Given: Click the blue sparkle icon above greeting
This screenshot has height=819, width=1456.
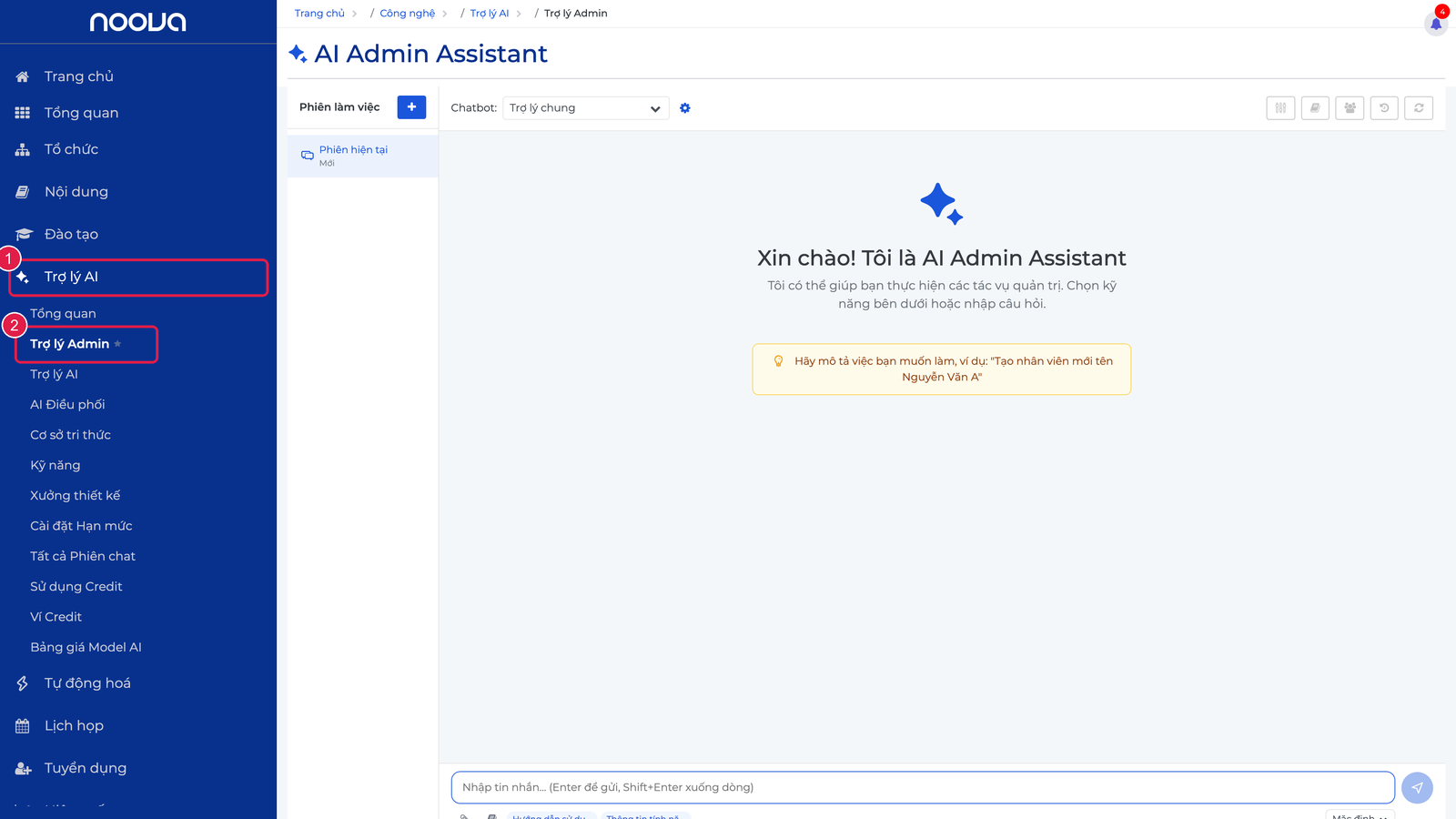Looking at the screenshot, I should (x=942, y=204).
